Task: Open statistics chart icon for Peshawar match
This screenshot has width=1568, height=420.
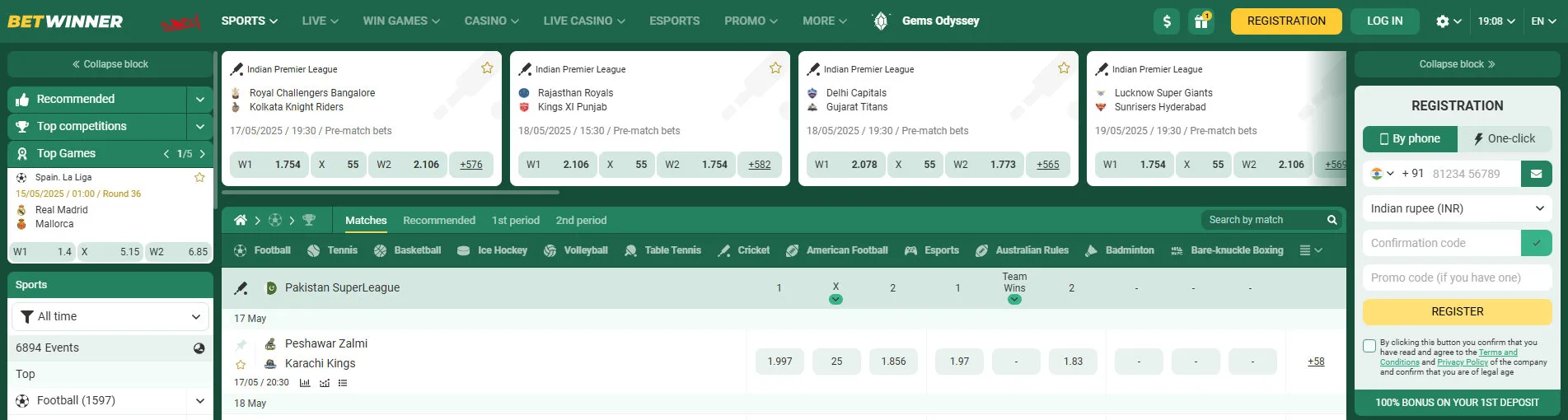Action: coord(305,383)
